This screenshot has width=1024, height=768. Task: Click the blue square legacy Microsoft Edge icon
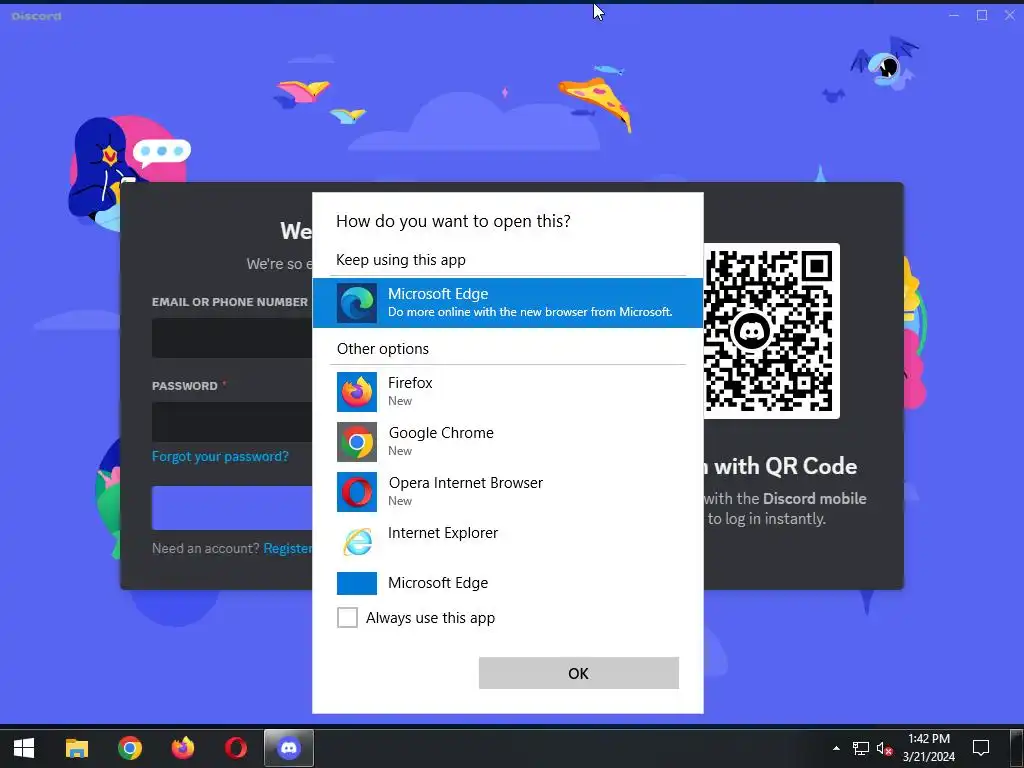[357, 583]
